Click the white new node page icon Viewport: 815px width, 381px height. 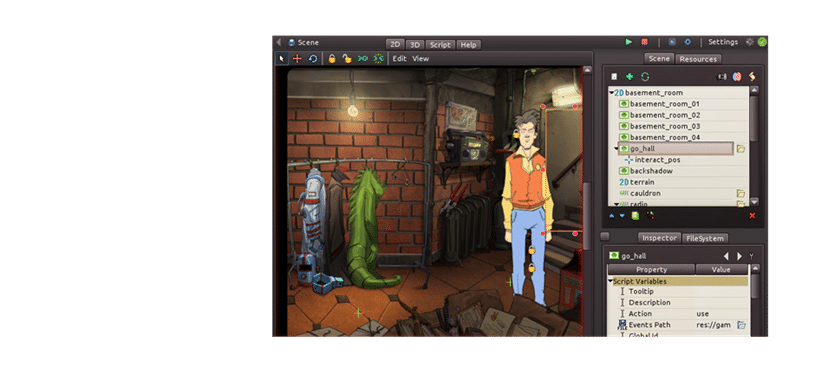click(x=614, y=76)
